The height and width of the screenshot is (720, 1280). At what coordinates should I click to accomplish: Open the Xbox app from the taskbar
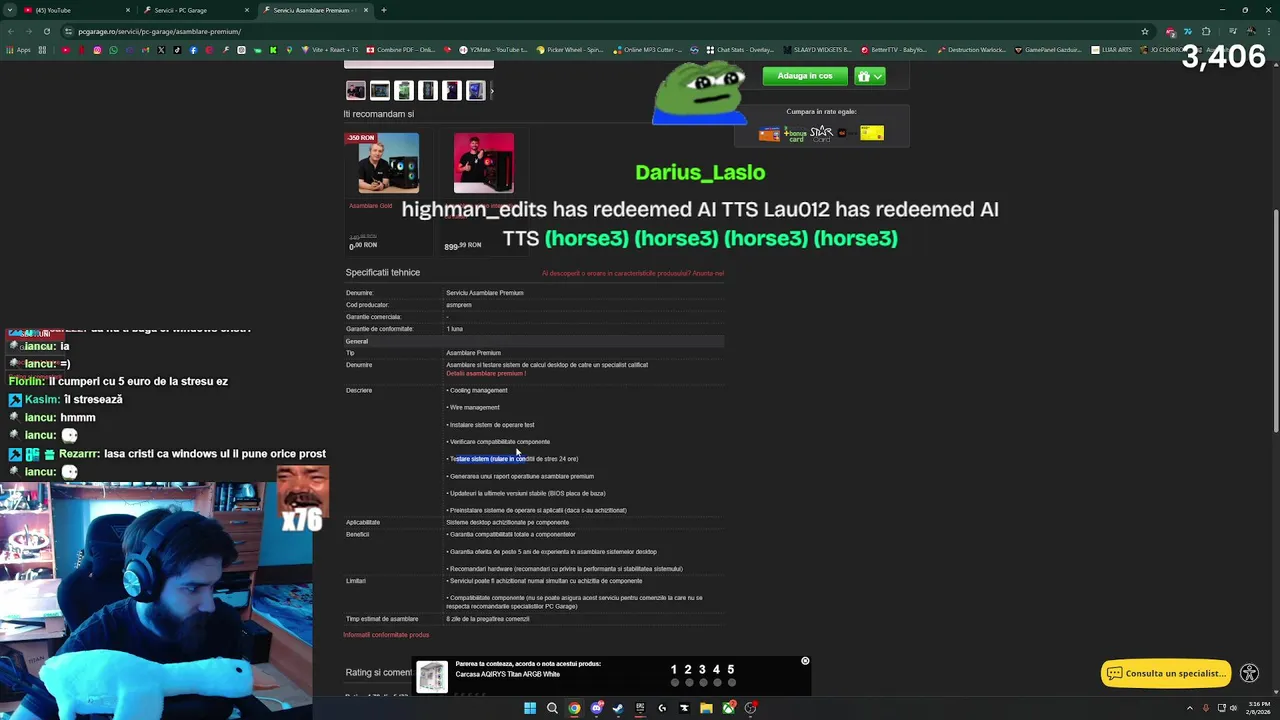tap(728, 708)
